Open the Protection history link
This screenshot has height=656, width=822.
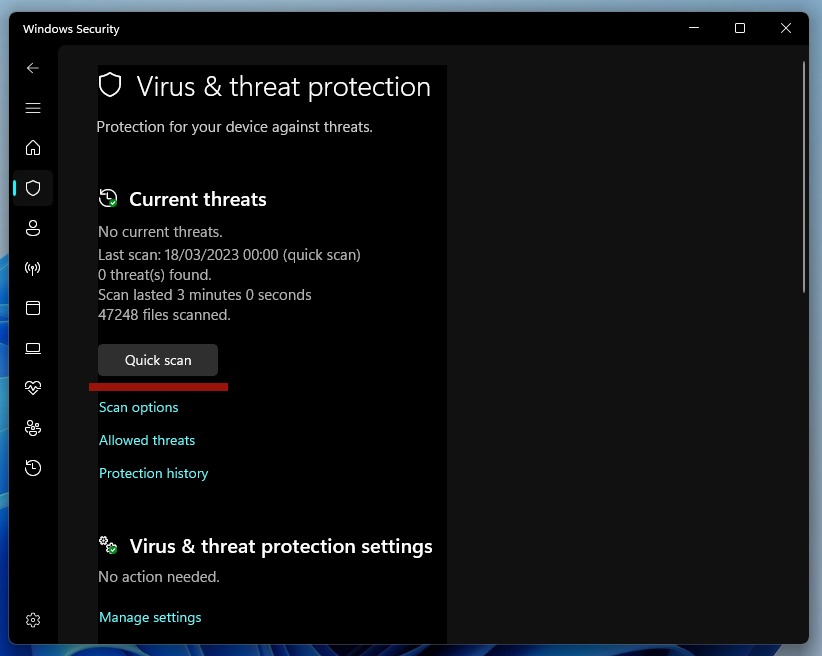(153, 473)
